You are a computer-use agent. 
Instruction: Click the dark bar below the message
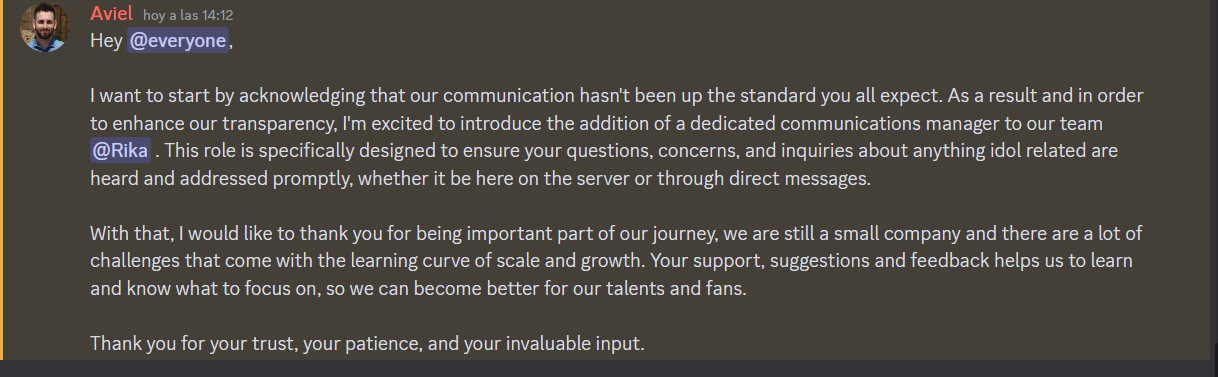[609, 369]
